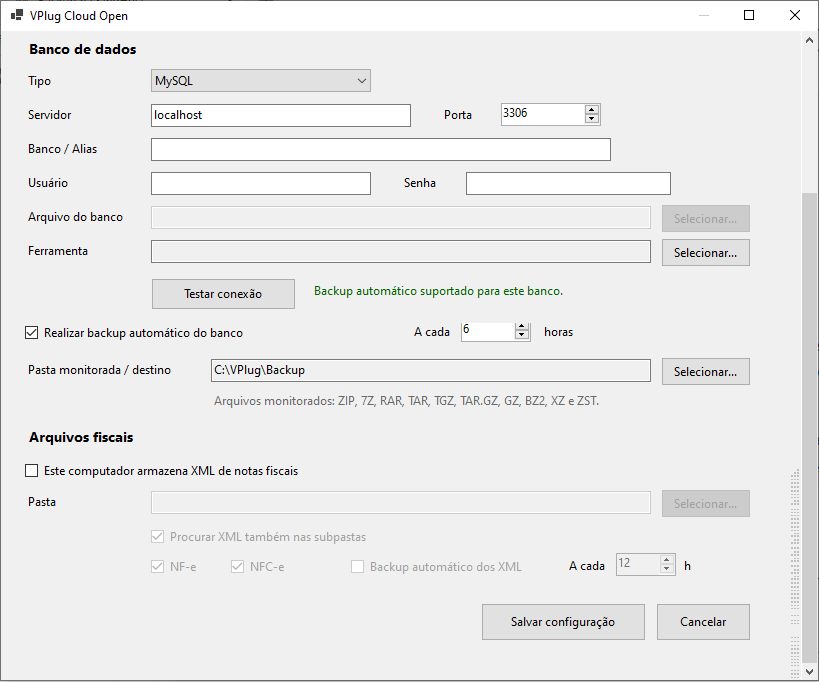Screen dimensions: 819x682
Task: Click the Servidor input field with localhost
Action: 280,115
